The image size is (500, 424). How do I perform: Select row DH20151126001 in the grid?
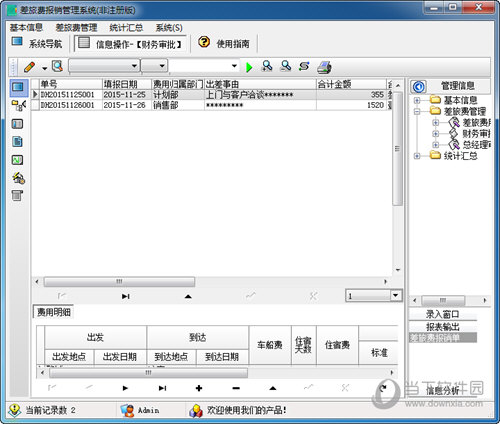[212, 105]
